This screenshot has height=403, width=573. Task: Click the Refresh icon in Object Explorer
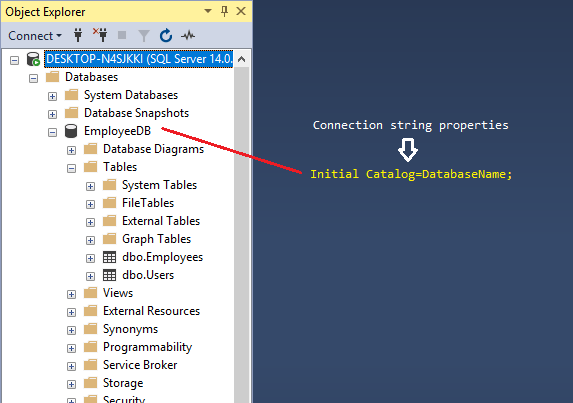pos(166,35)
